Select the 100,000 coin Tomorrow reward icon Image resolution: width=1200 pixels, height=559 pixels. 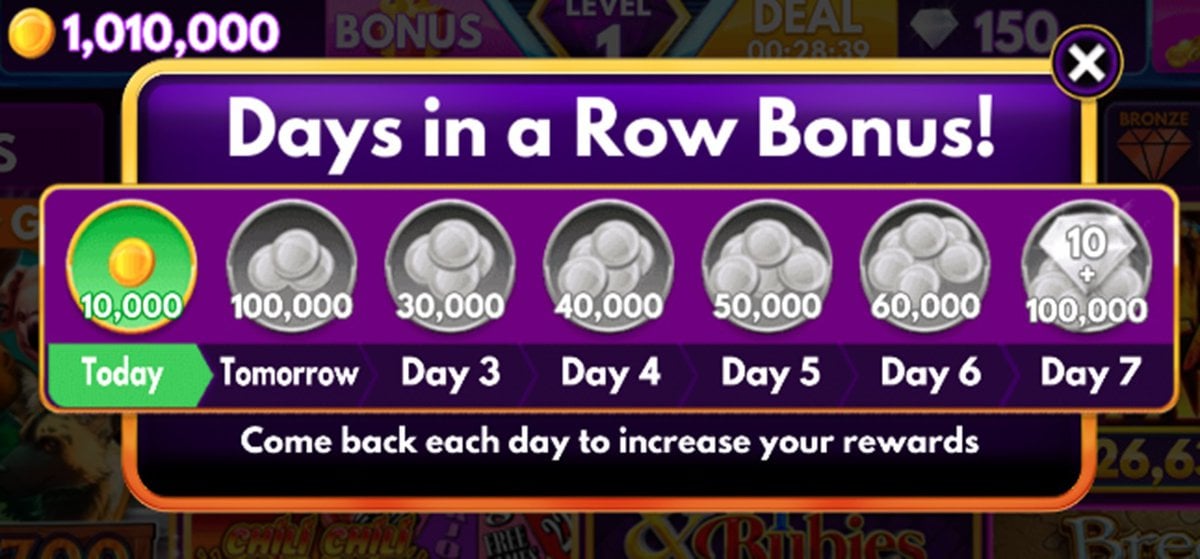pos(292,264)
